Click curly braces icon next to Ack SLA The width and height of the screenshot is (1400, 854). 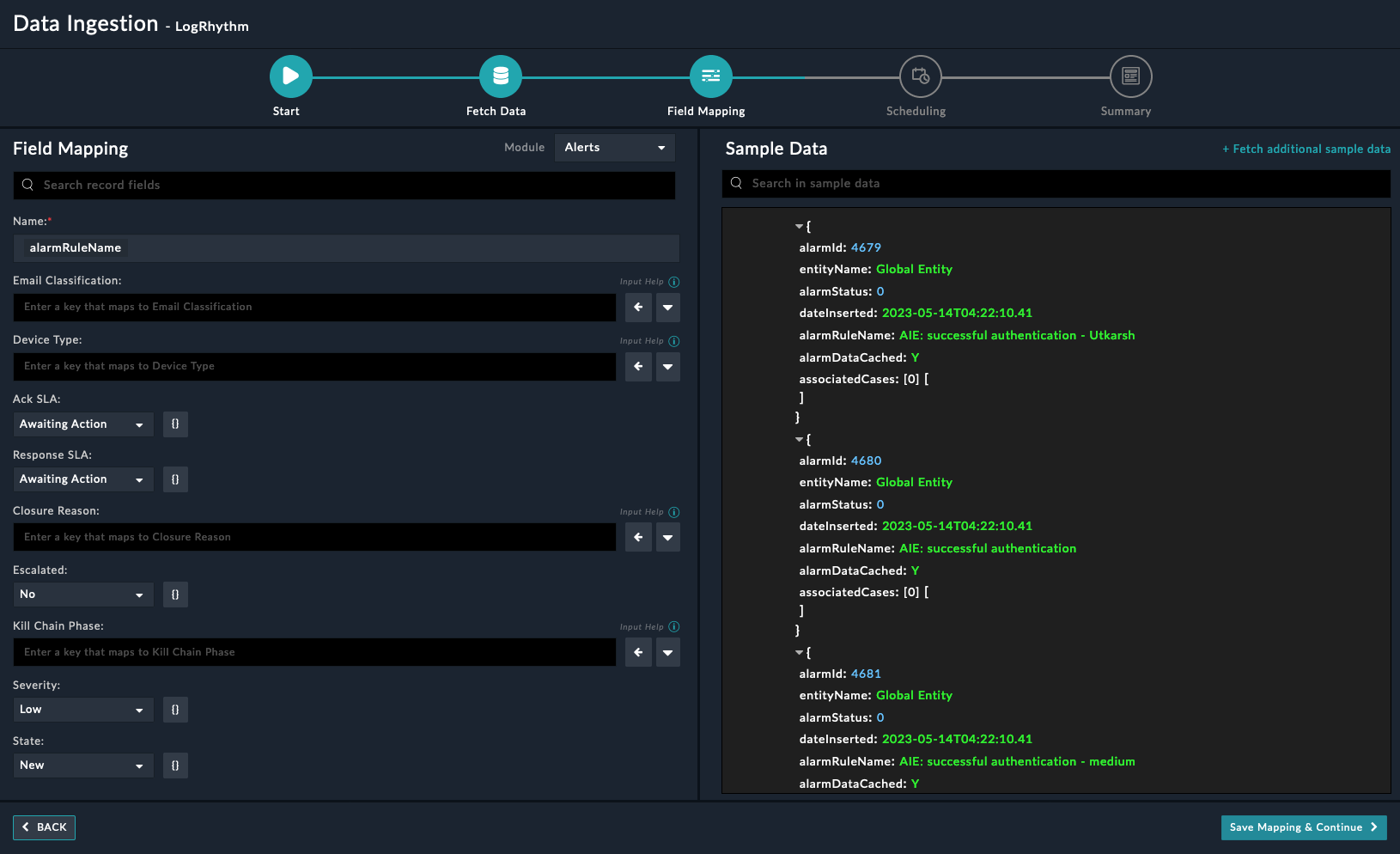click(175, 424)
